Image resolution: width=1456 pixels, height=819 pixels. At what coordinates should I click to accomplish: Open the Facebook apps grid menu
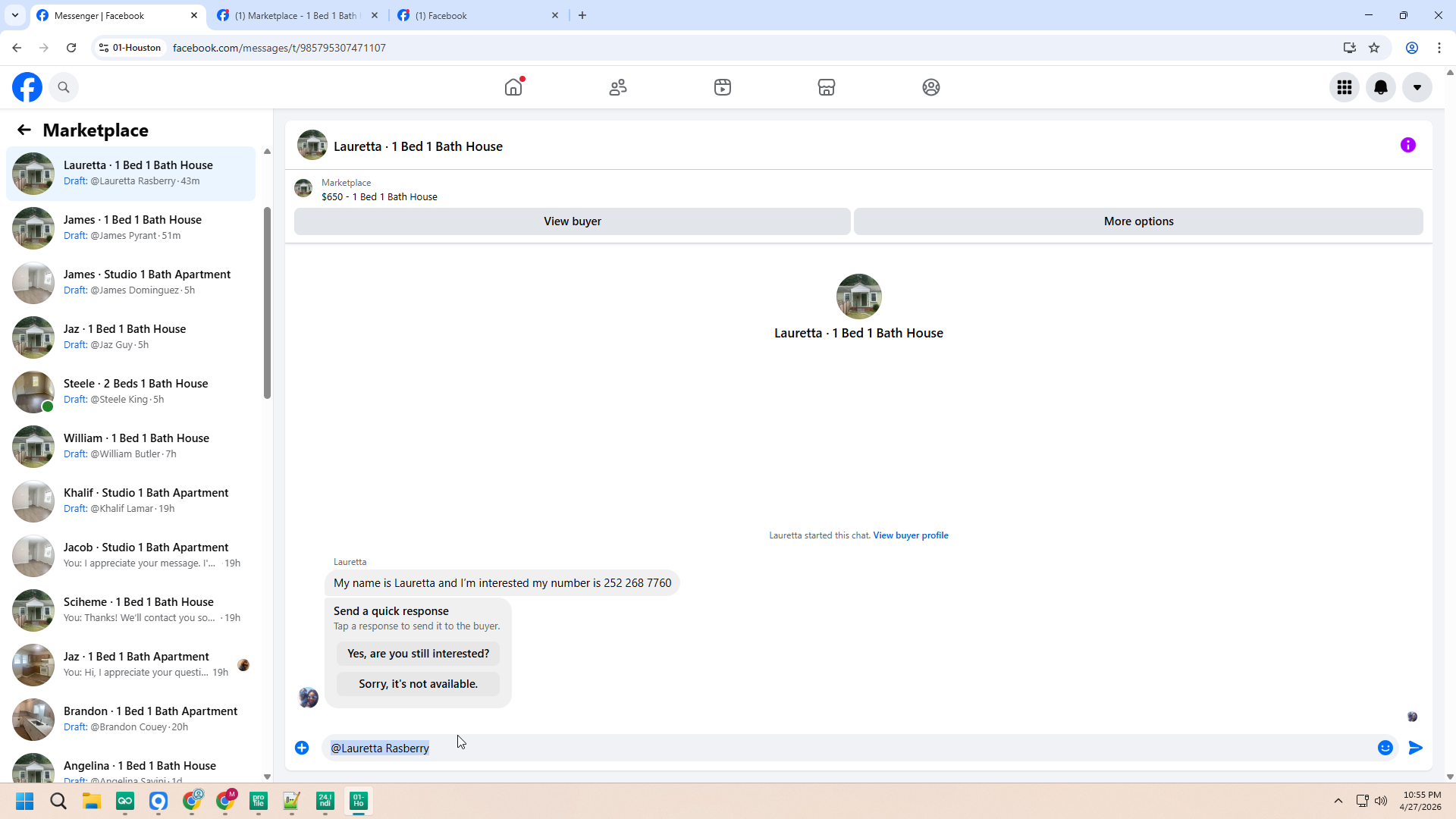tap(1345, 87)
